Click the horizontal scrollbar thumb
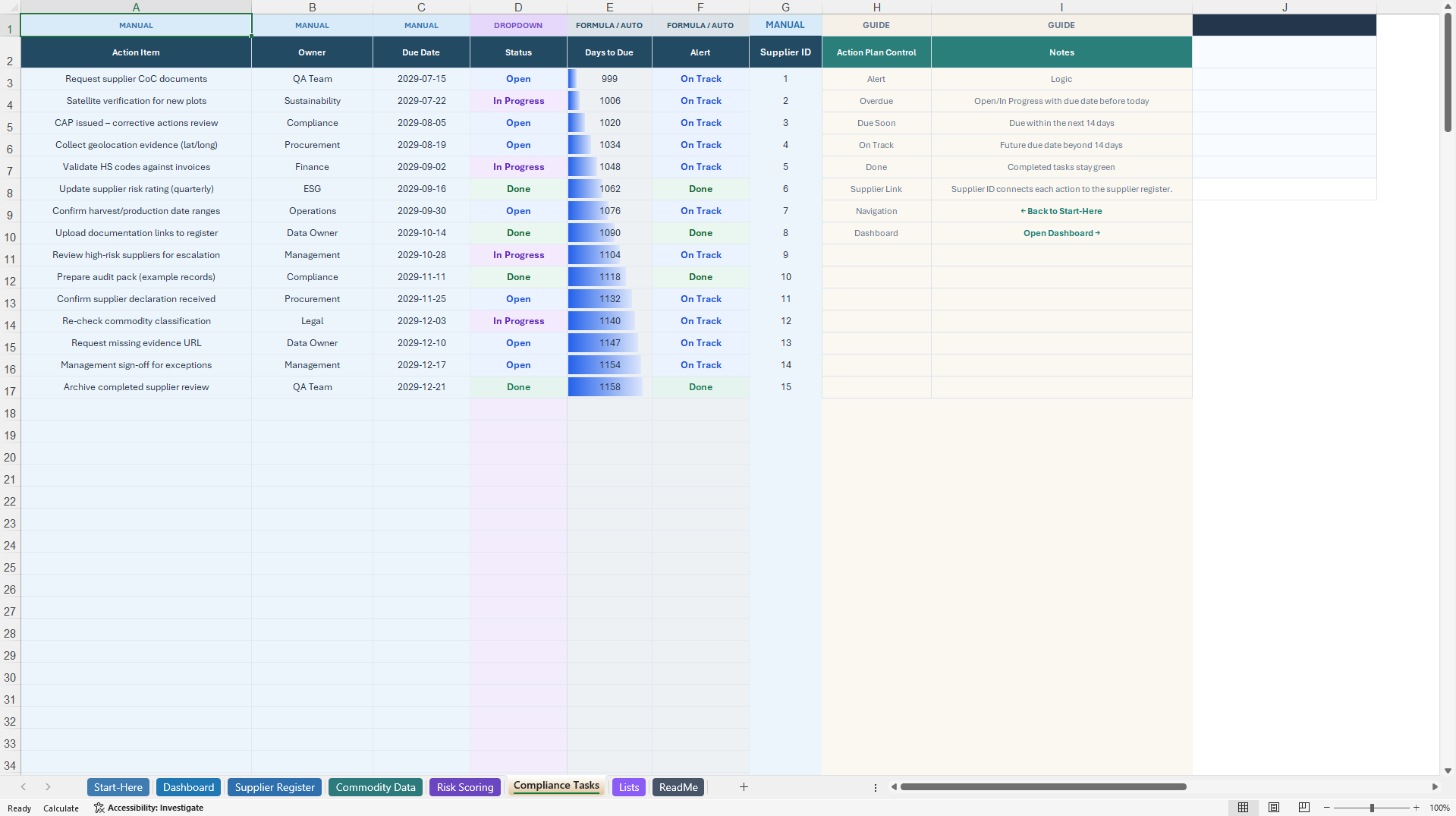The width and height of the screenshot is (1456, 816). point(1043,787)
